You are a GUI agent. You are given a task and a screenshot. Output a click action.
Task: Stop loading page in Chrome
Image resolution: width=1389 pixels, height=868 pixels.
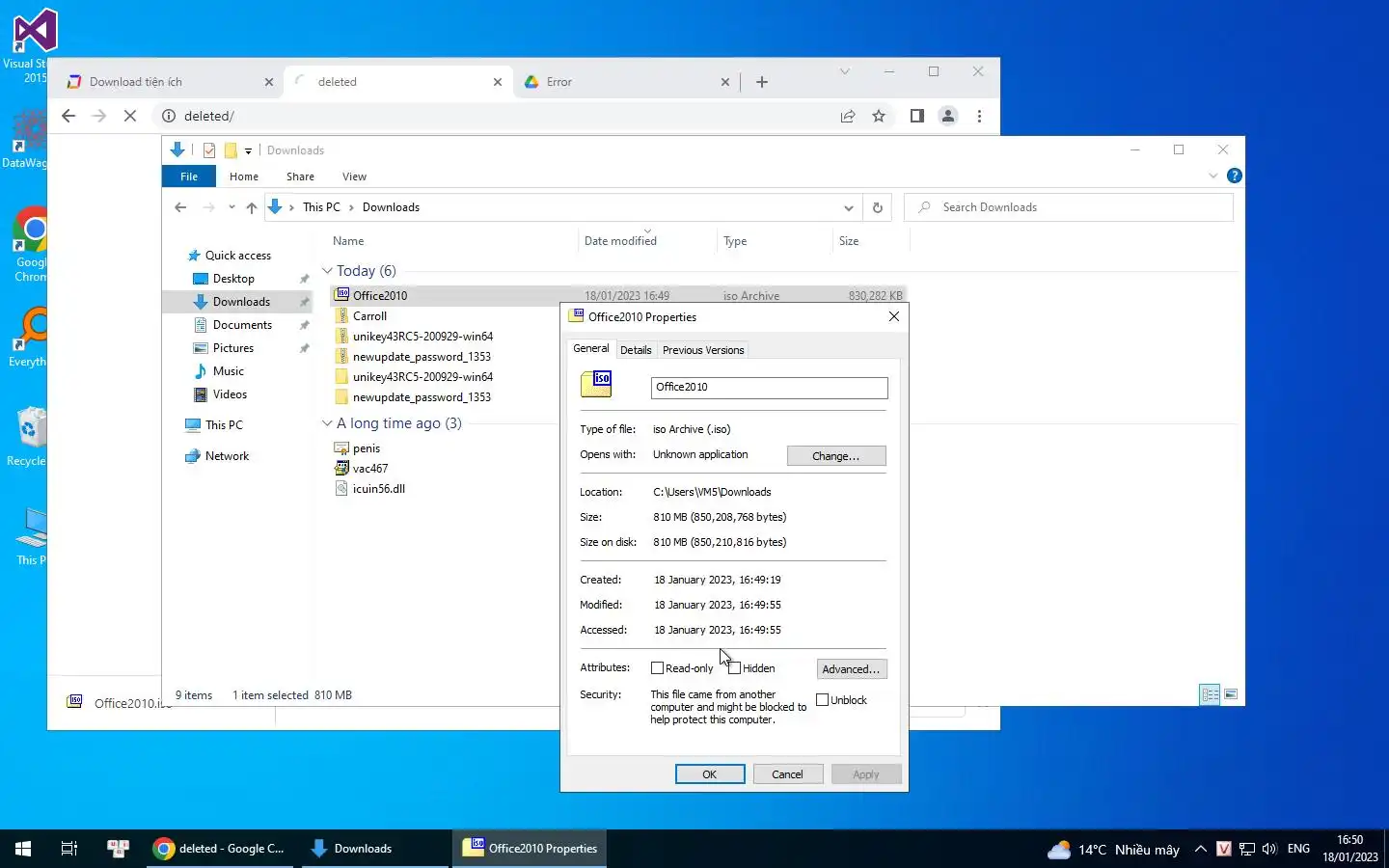pos(130,116)
